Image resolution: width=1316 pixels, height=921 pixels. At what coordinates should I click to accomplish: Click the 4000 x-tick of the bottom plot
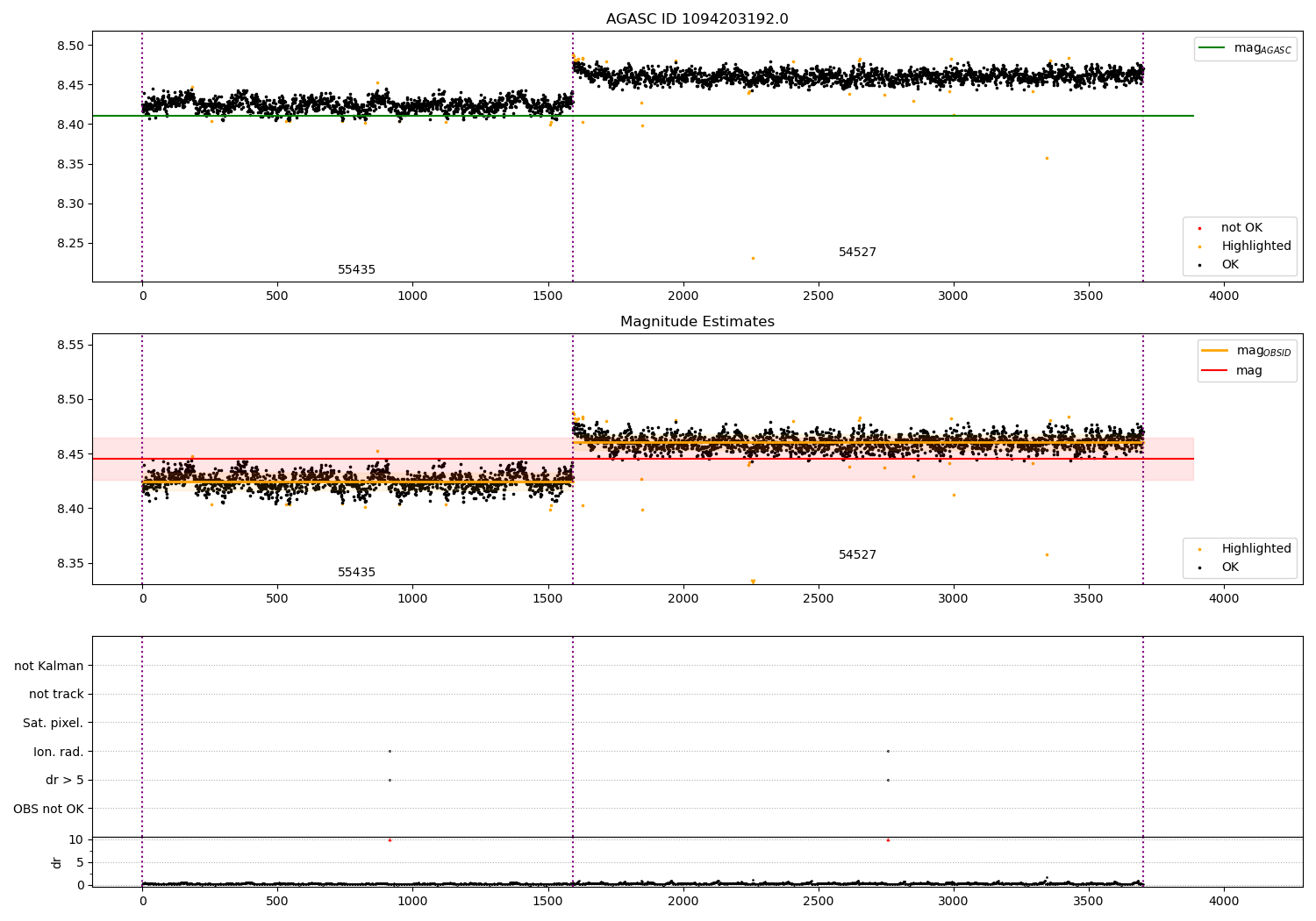(1224, 901)
